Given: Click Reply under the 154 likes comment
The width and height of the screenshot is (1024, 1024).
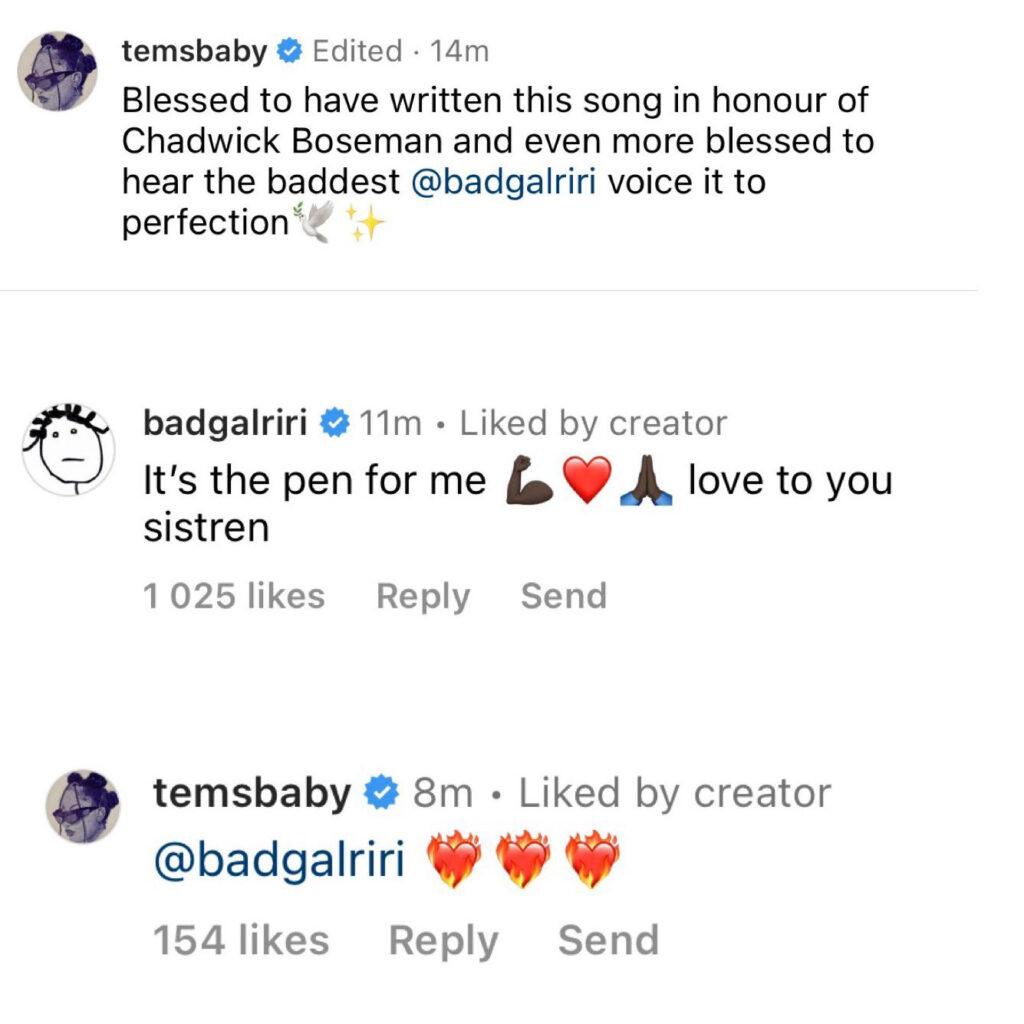Looking at the screenshot, I should click(443, 941).
